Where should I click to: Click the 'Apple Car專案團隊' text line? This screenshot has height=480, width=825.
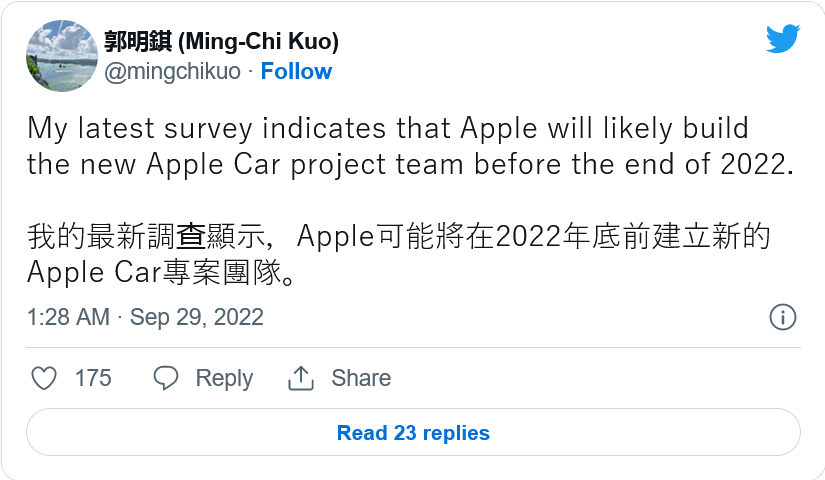[163, 272]
